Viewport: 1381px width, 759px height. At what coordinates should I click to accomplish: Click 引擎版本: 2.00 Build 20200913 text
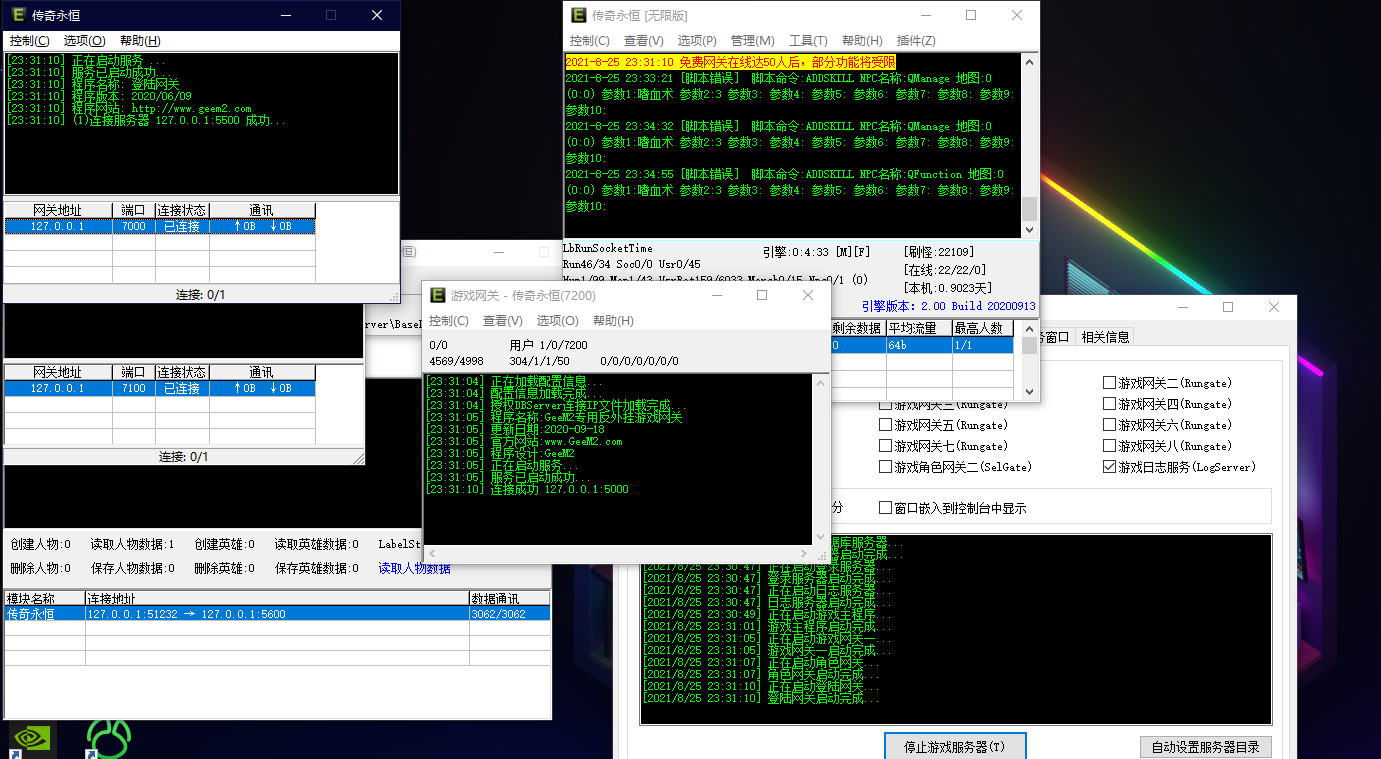click(x=948, y=306)
